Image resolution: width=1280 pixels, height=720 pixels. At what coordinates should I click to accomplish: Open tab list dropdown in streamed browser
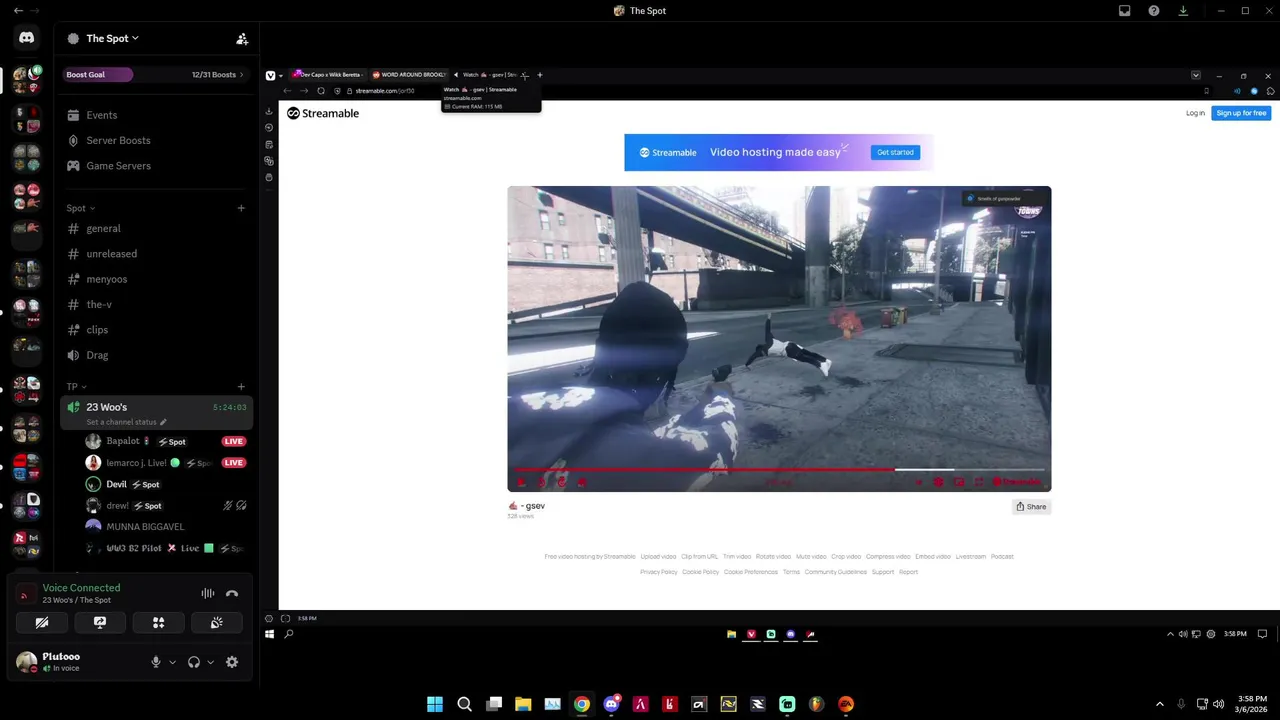click(x=1195, y=75)
